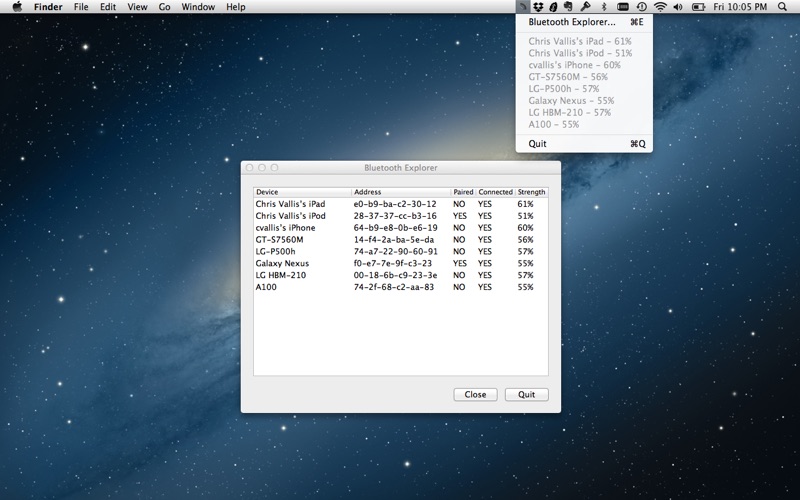800x500 pixels.
Task: Click address e0-b9-ba-c2-30-12
Action: [395, 204]
